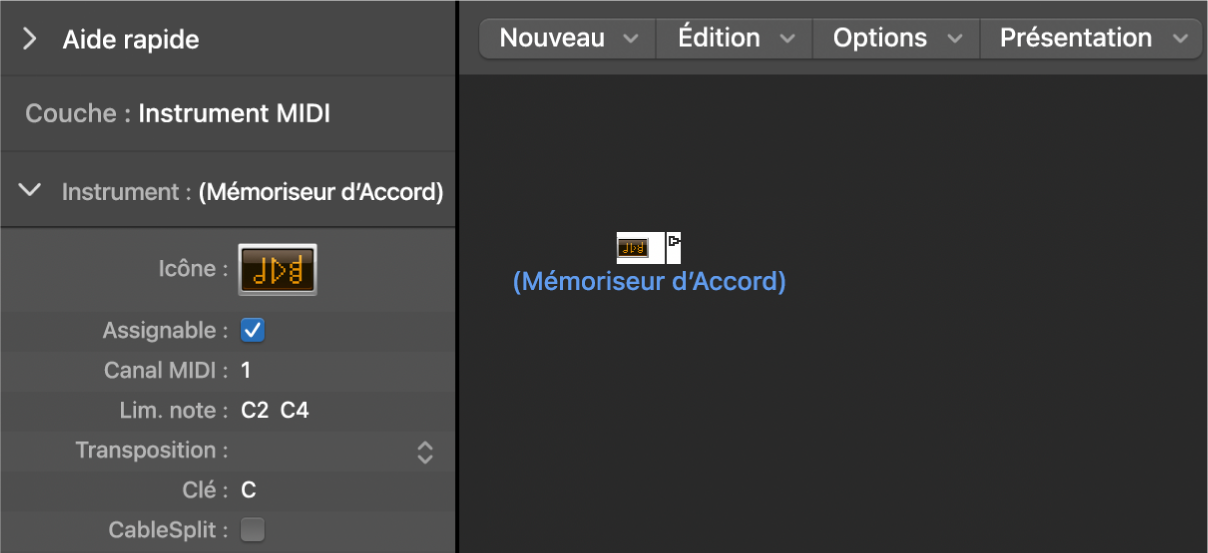Open the Présentation menu

click(x=1092, y=38)
